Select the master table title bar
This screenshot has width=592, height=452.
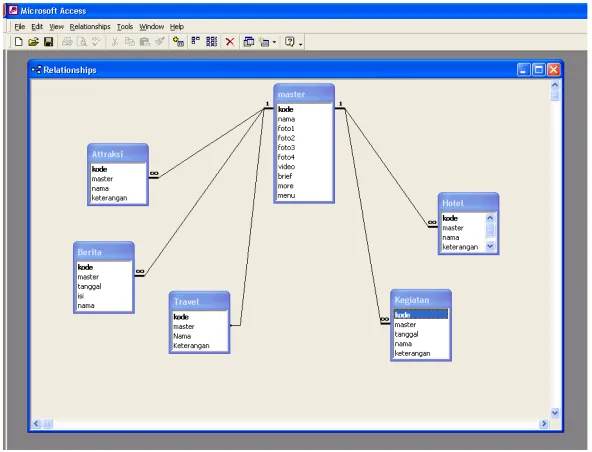tap(304, 94)
